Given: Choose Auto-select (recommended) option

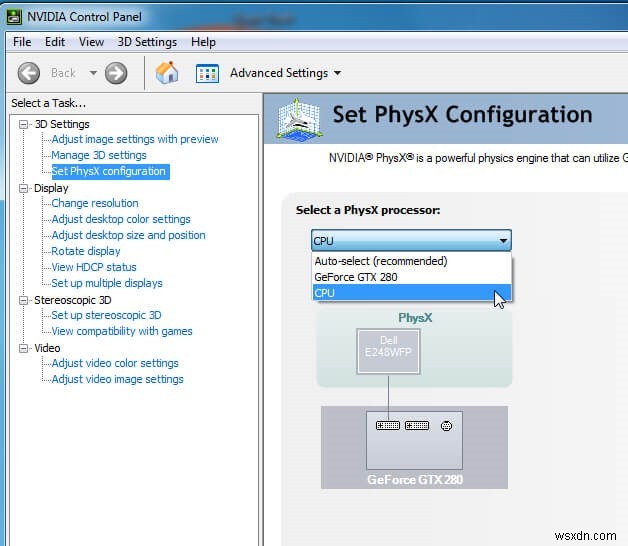Looking at the screenshot, I should pyautogui.click(x=411, y=261).
